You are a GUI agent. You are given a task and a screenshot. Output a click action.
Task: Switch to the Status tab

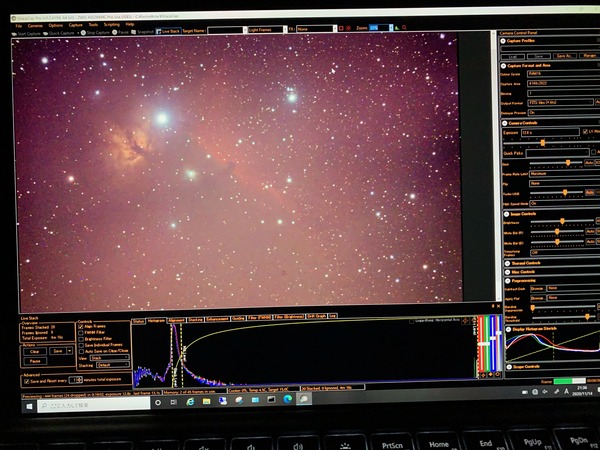139,321
